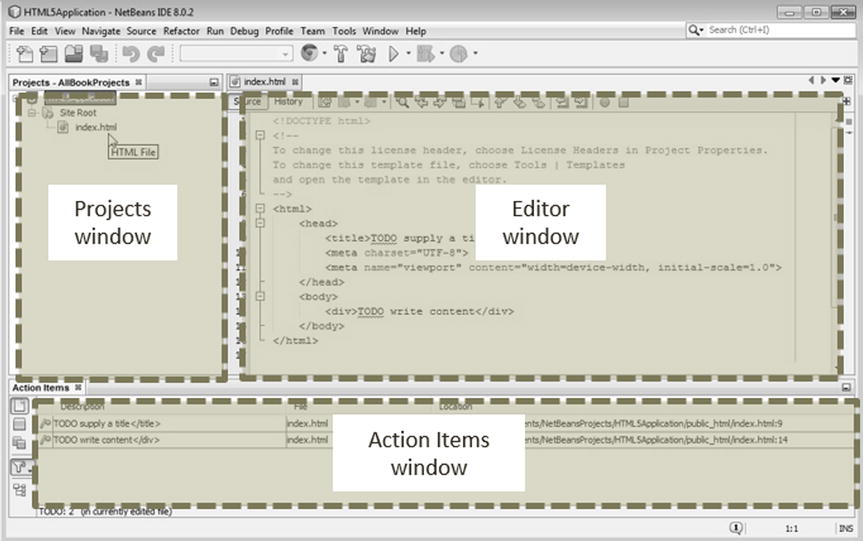Click the Chrome browser selection icon
Image resolution: width=863 pixels, height=541 pixels.
pyautogui.click(x=309, y=53)
